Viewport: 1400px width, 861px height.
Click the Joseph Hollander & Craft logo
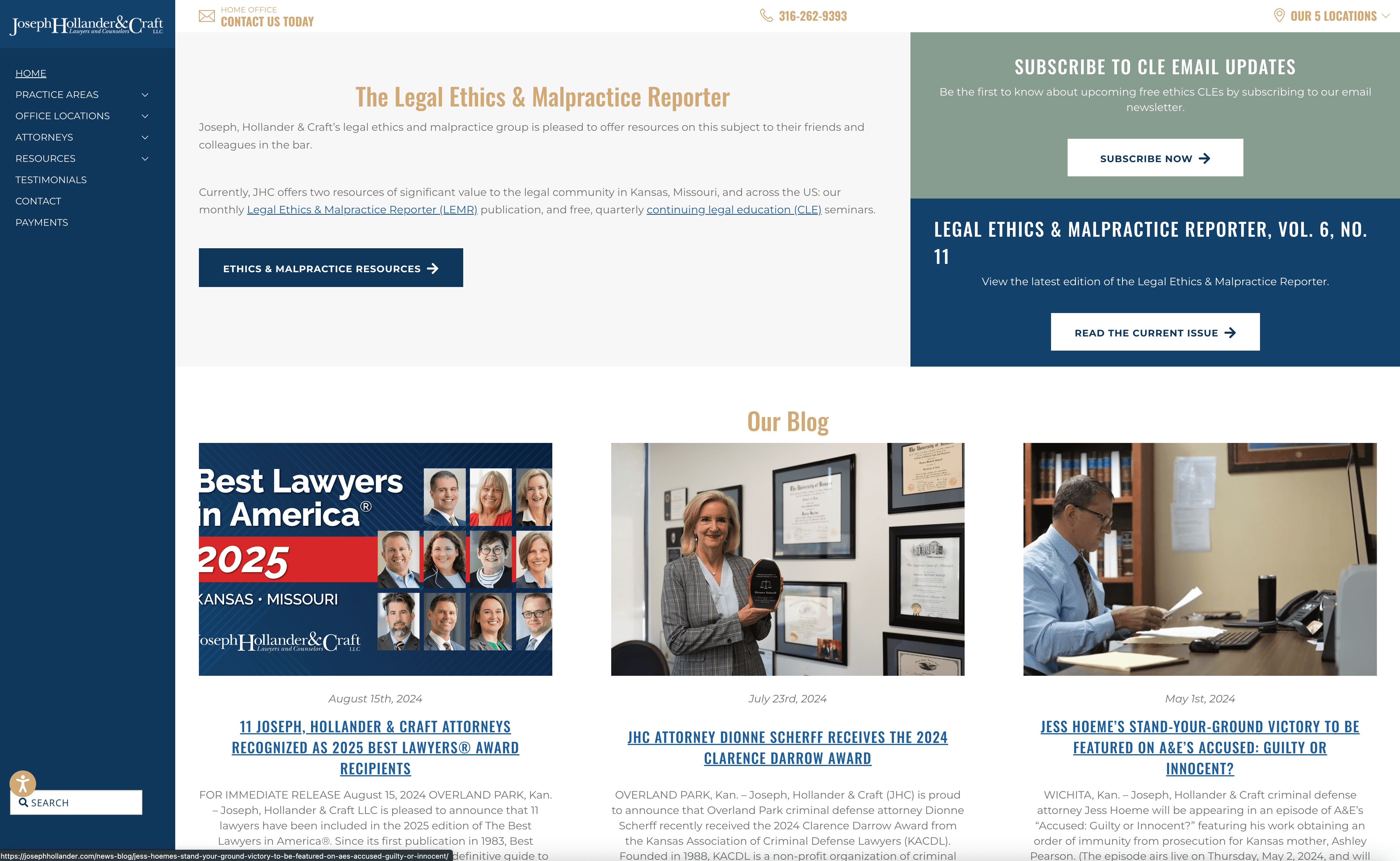(x=87, y=26)
